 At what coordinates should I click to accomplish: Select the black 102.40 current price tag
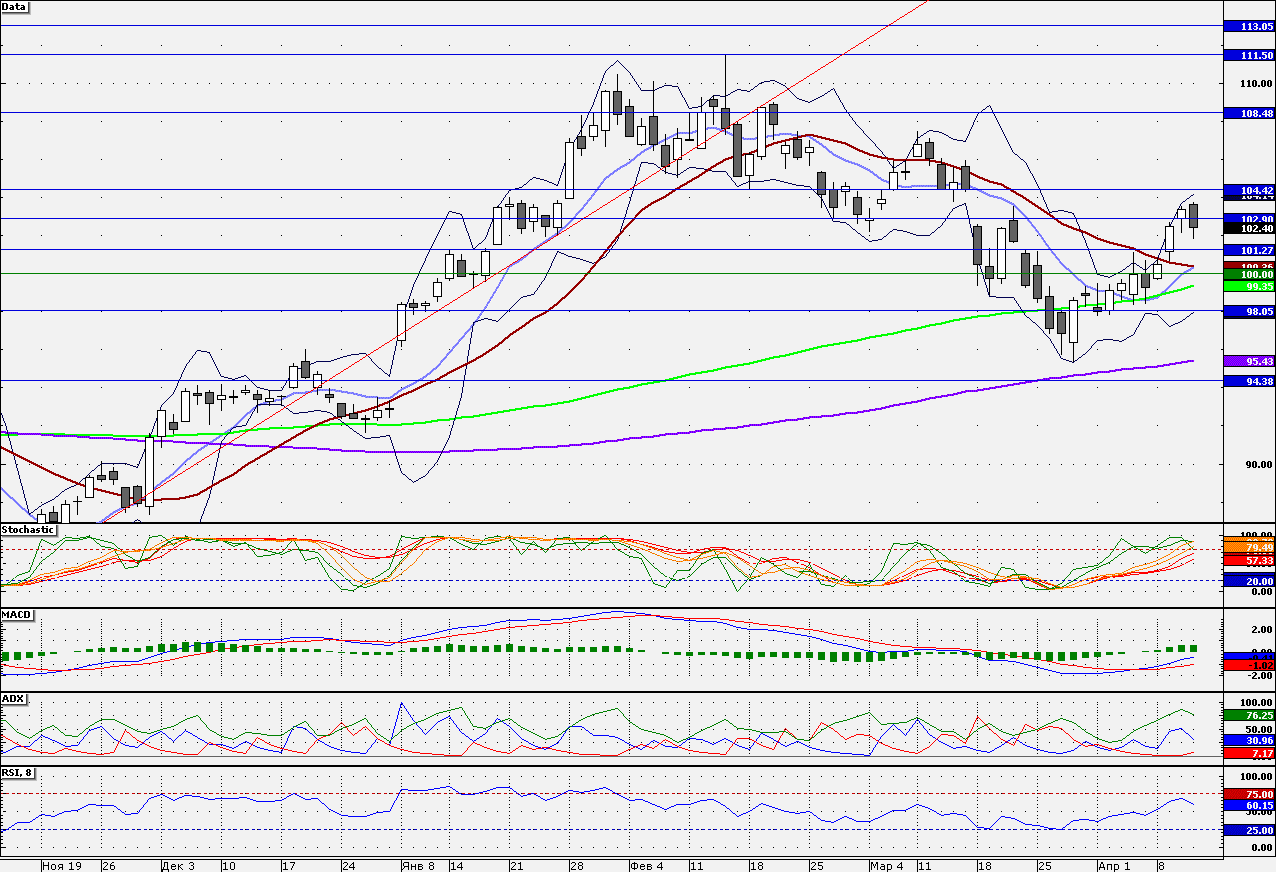click(x=1249, y=228)
